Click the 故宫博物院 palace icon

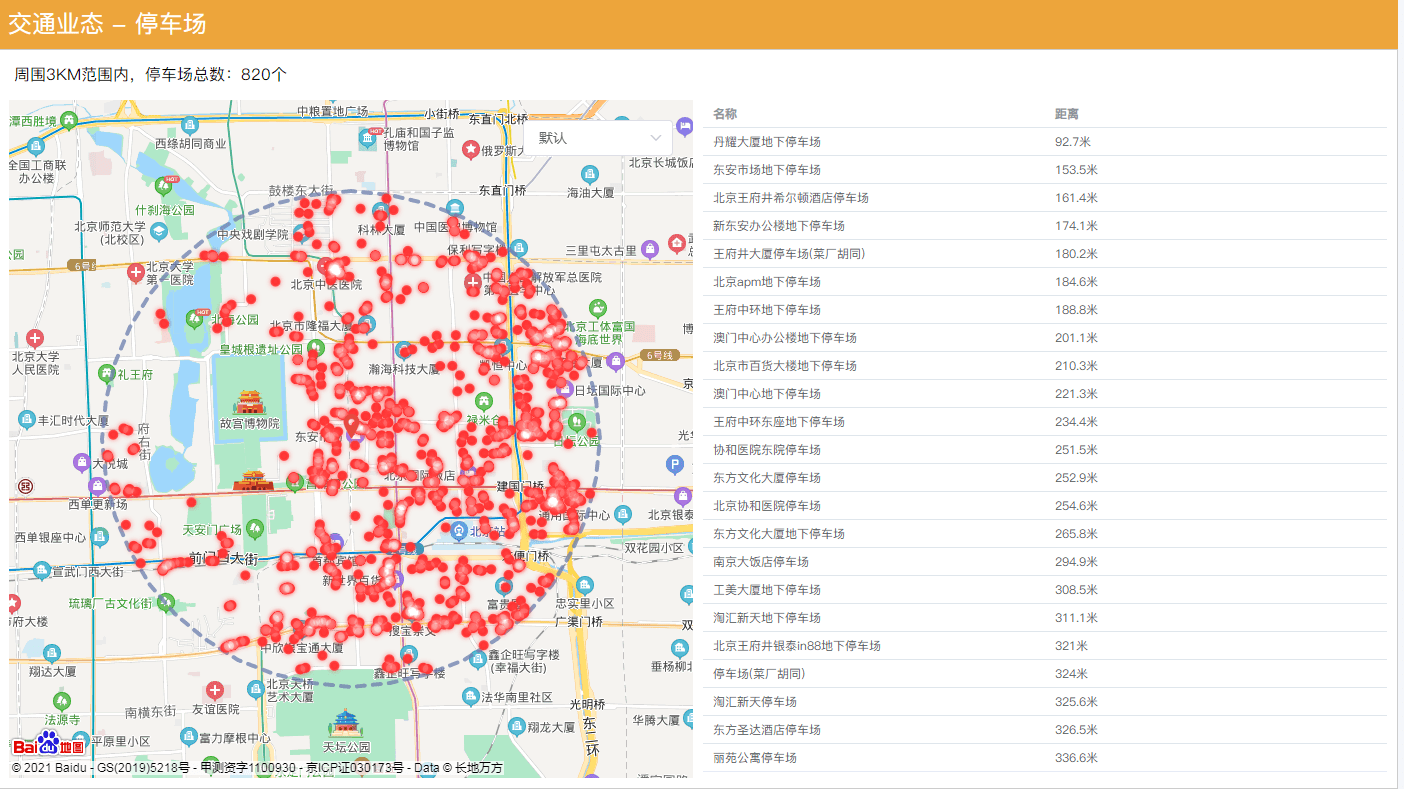(x=250, y=402)
